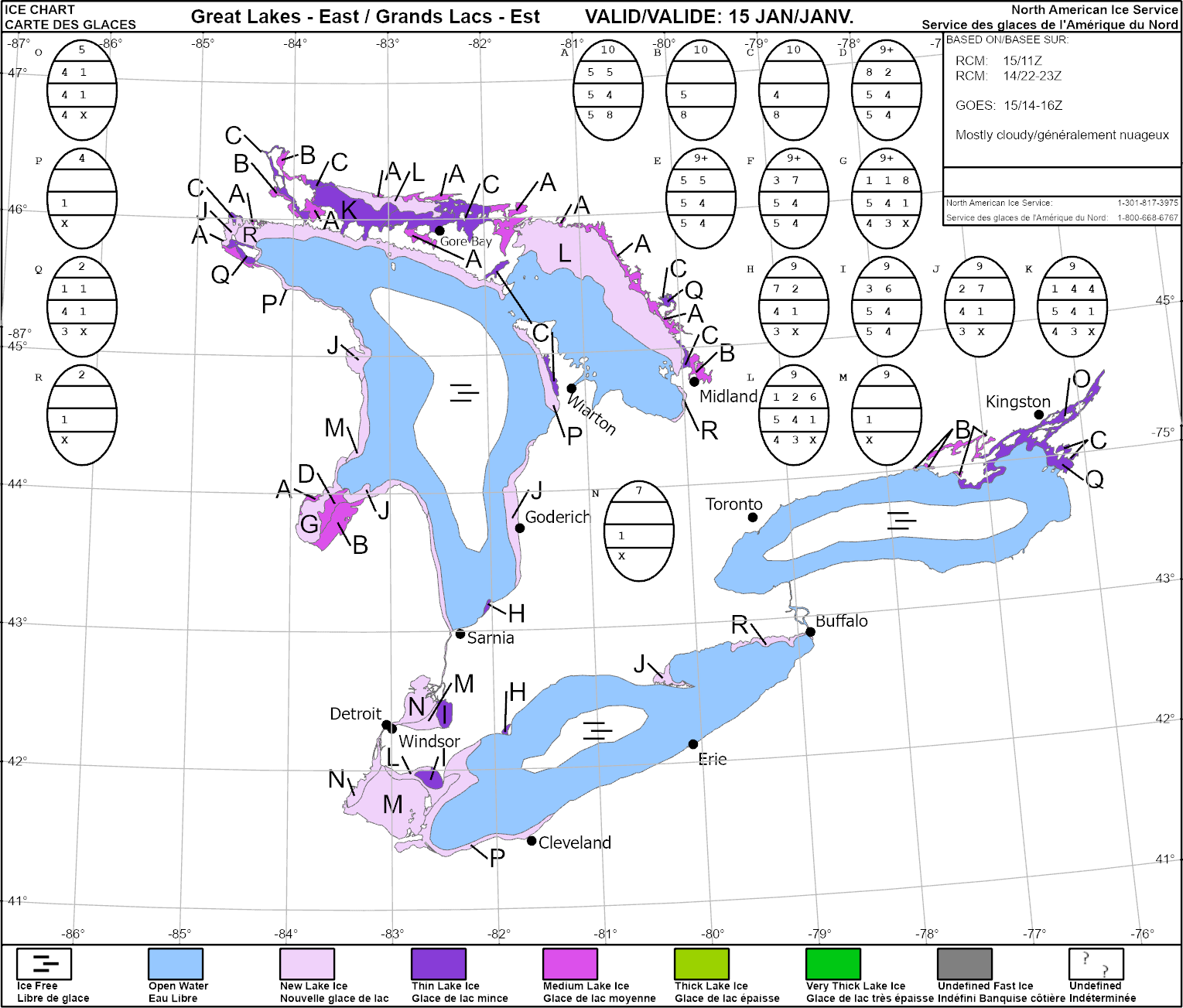The image size is (1183, 1008).
Task: Click the ice free symbol in Lake Erie
Action: (x=597, y=730)
